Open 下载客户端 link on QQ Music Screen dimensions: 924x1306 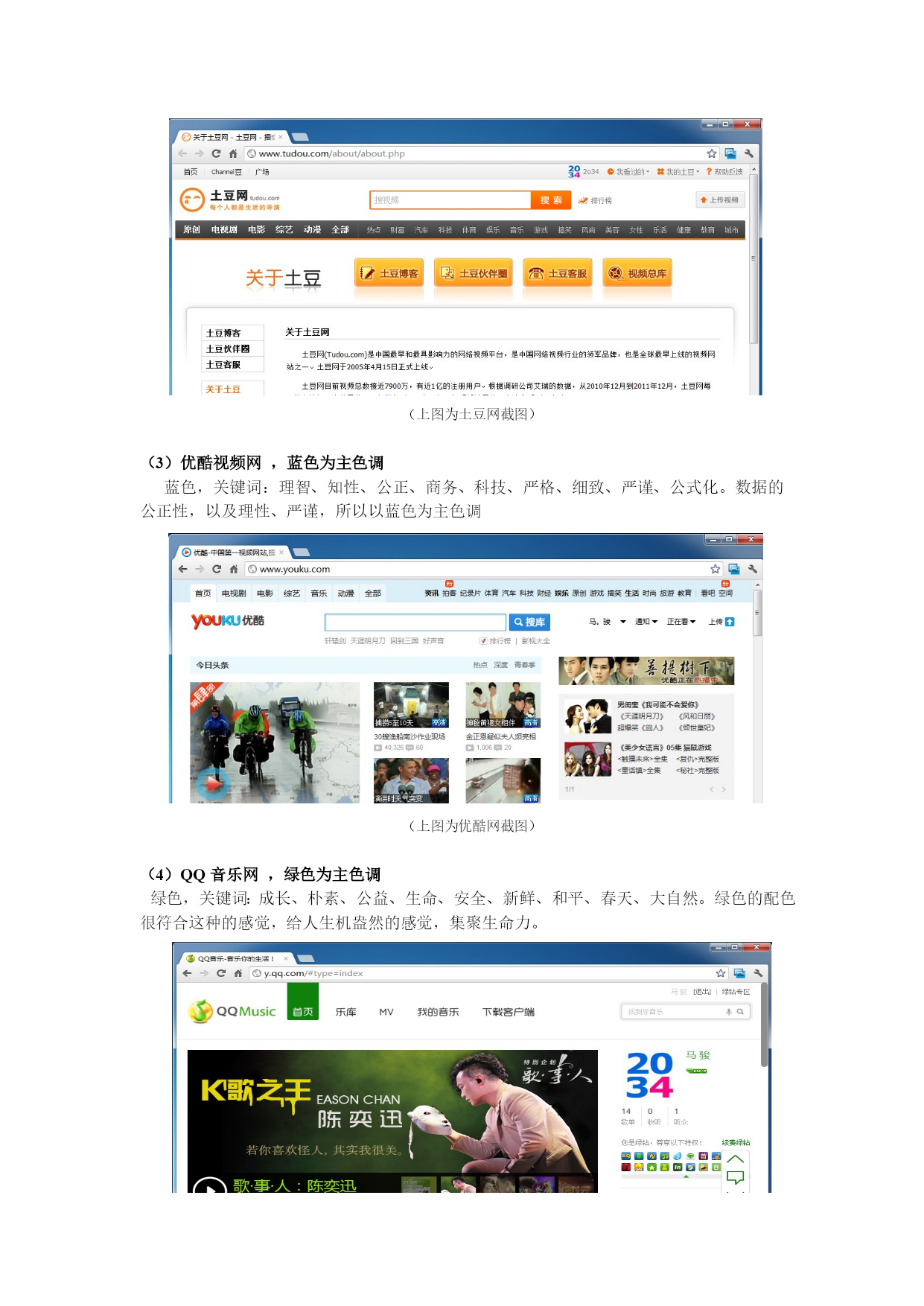[509, 1012]
